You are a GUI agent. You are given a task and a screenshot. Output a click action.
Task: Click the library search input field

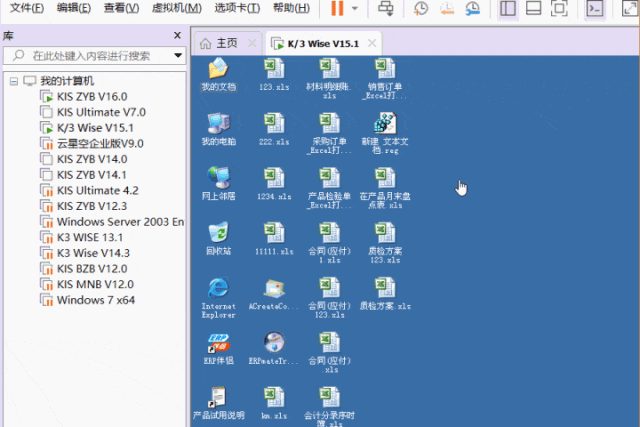(x=94, y=56)
